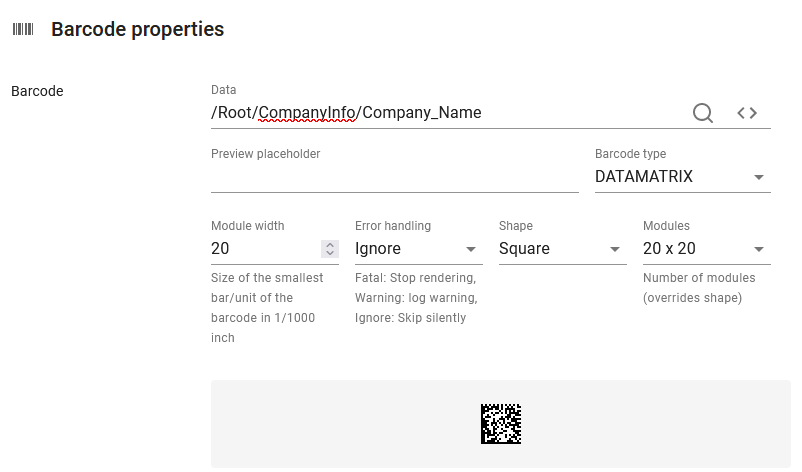802x472 pixels.
Task: Click the barcode icon beside Barcode properties heading
Action: [x=23, y=29]
